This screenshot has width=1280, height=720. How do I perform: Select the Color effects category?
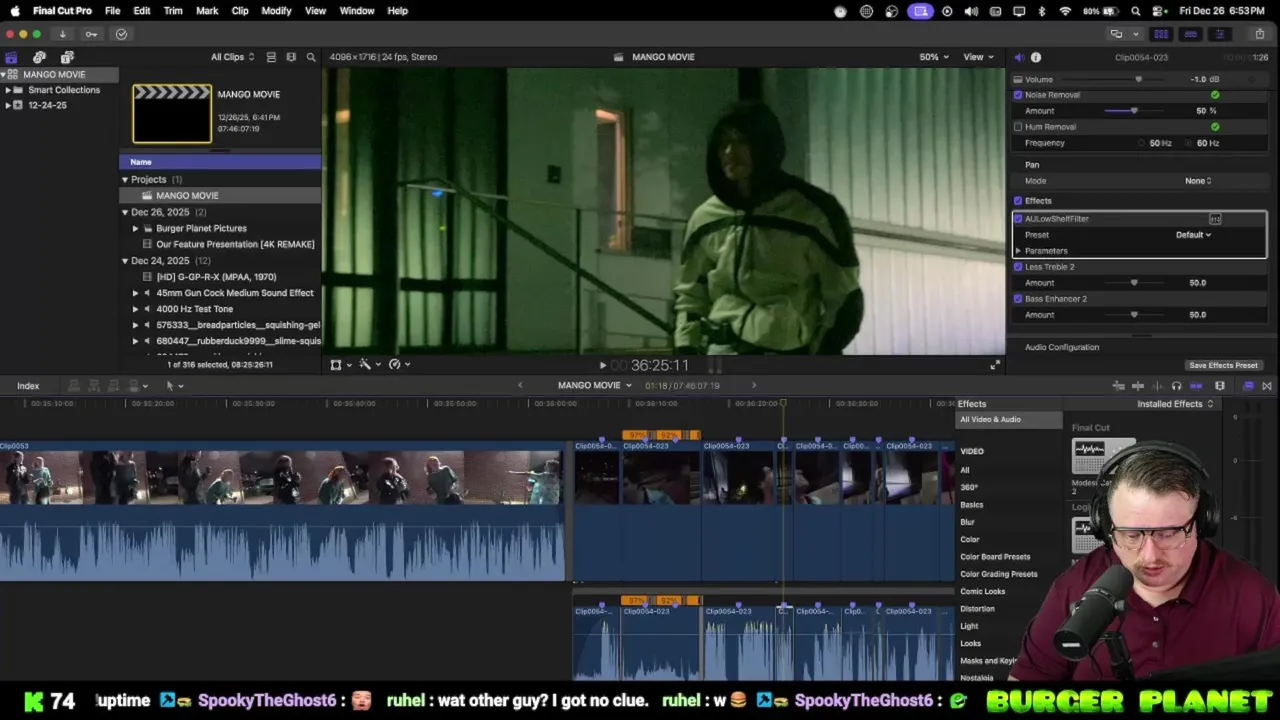pyautogui.click(x=970, y=540)
